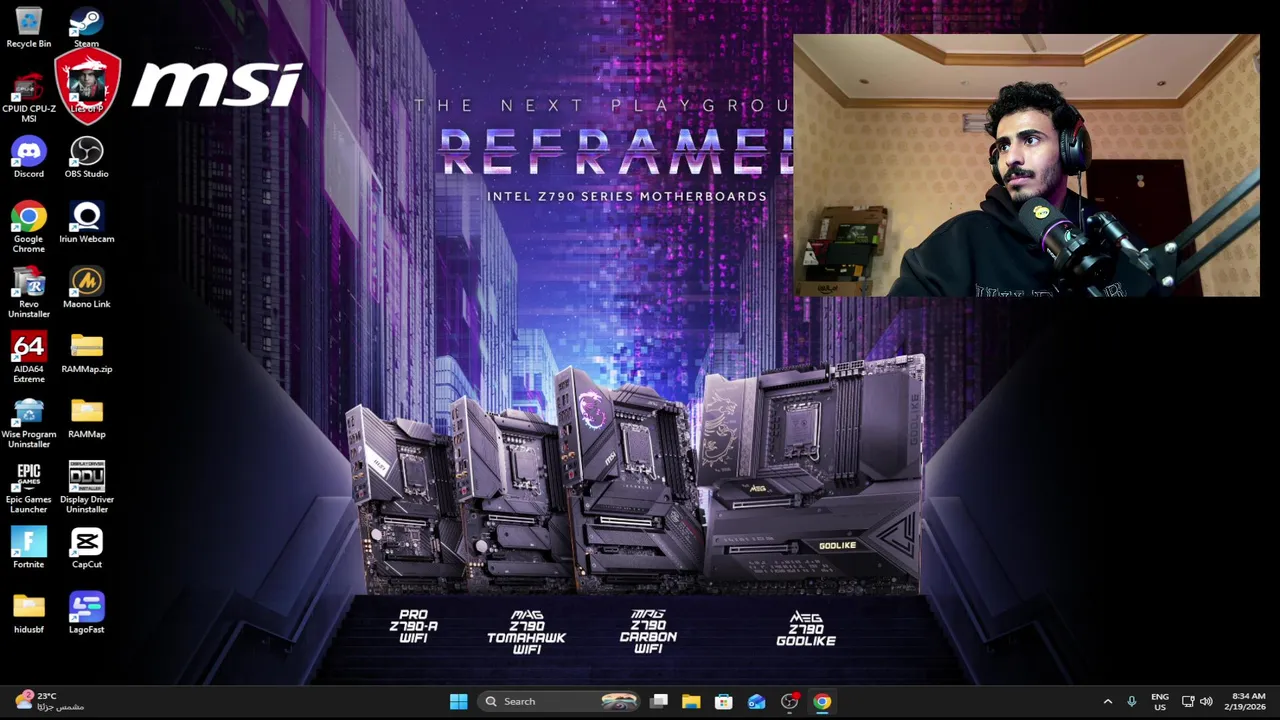The height and width of the screenshot is (720, 1280).
Task: Click the Display Driver Uninstaller icon
Action: (x=87, y=487)
